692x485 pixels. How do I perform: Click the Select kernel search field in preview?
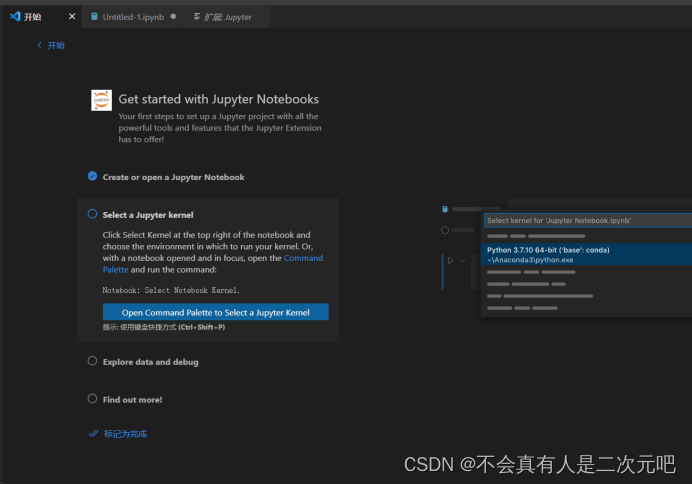[x=588, y=220]
